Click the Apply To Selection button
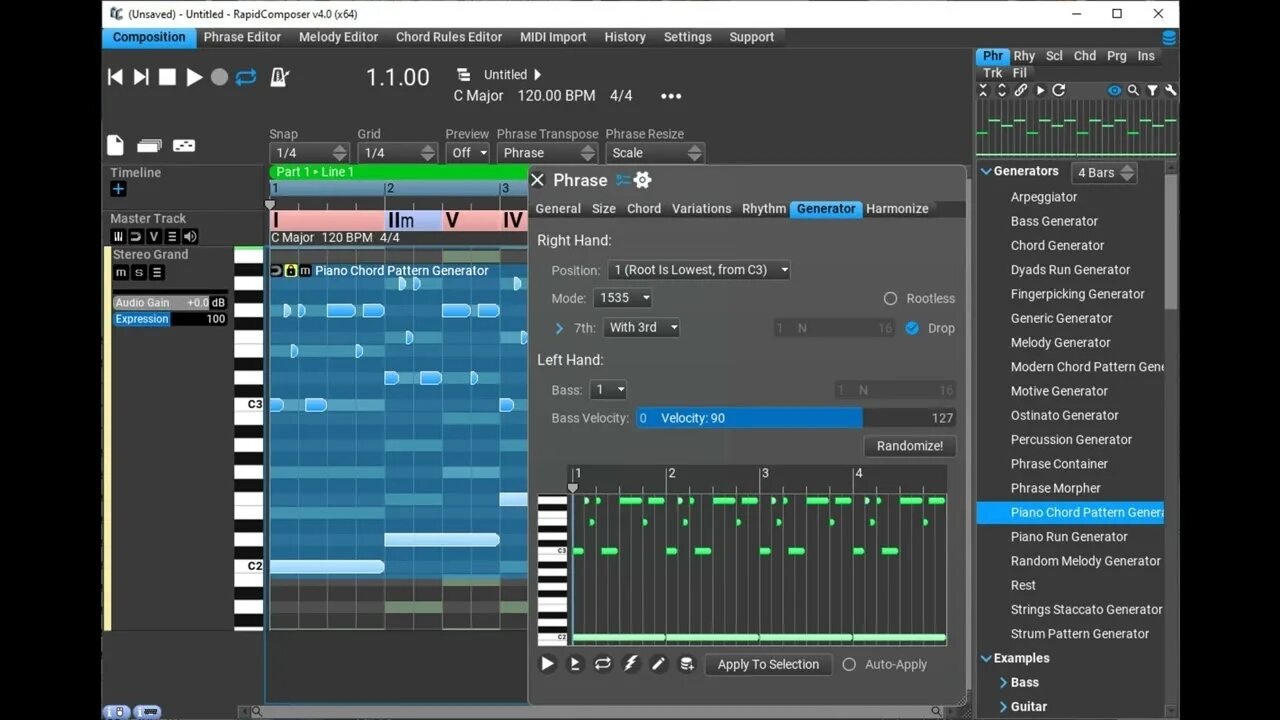This screenshot has width=1280, height=720. coord(768,664)
